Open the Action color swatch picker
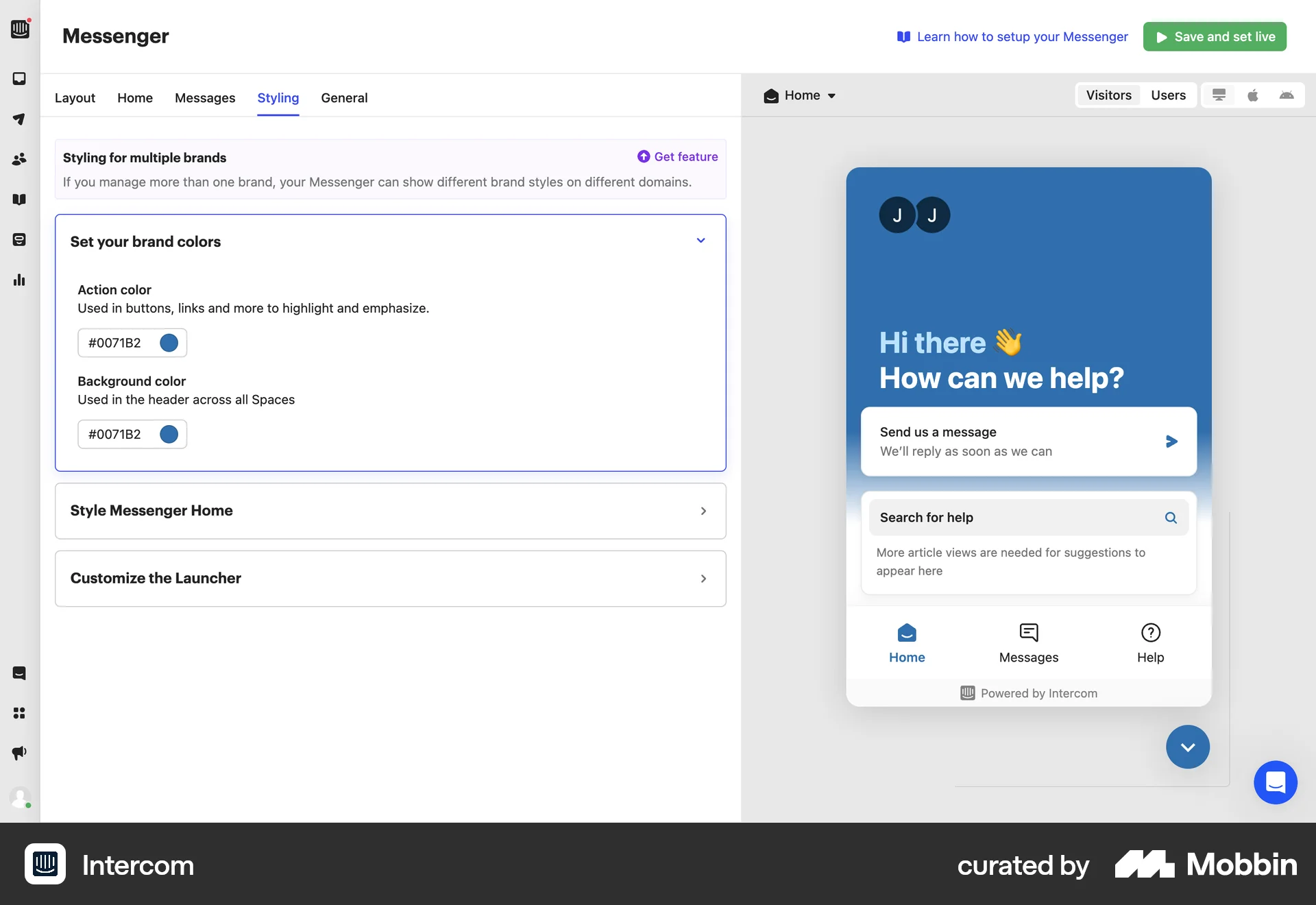This screenshot has height=905, width=1316. (x=168, y=343)
